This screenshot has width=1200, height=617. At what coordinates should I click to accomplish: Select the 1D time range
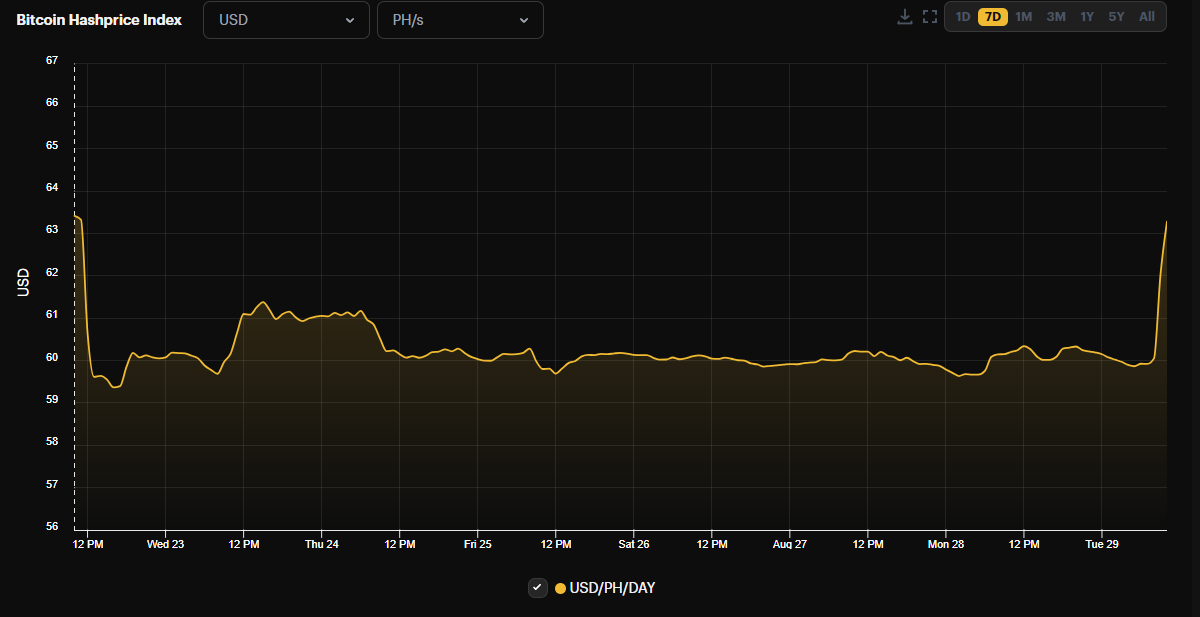pos(961,16)
